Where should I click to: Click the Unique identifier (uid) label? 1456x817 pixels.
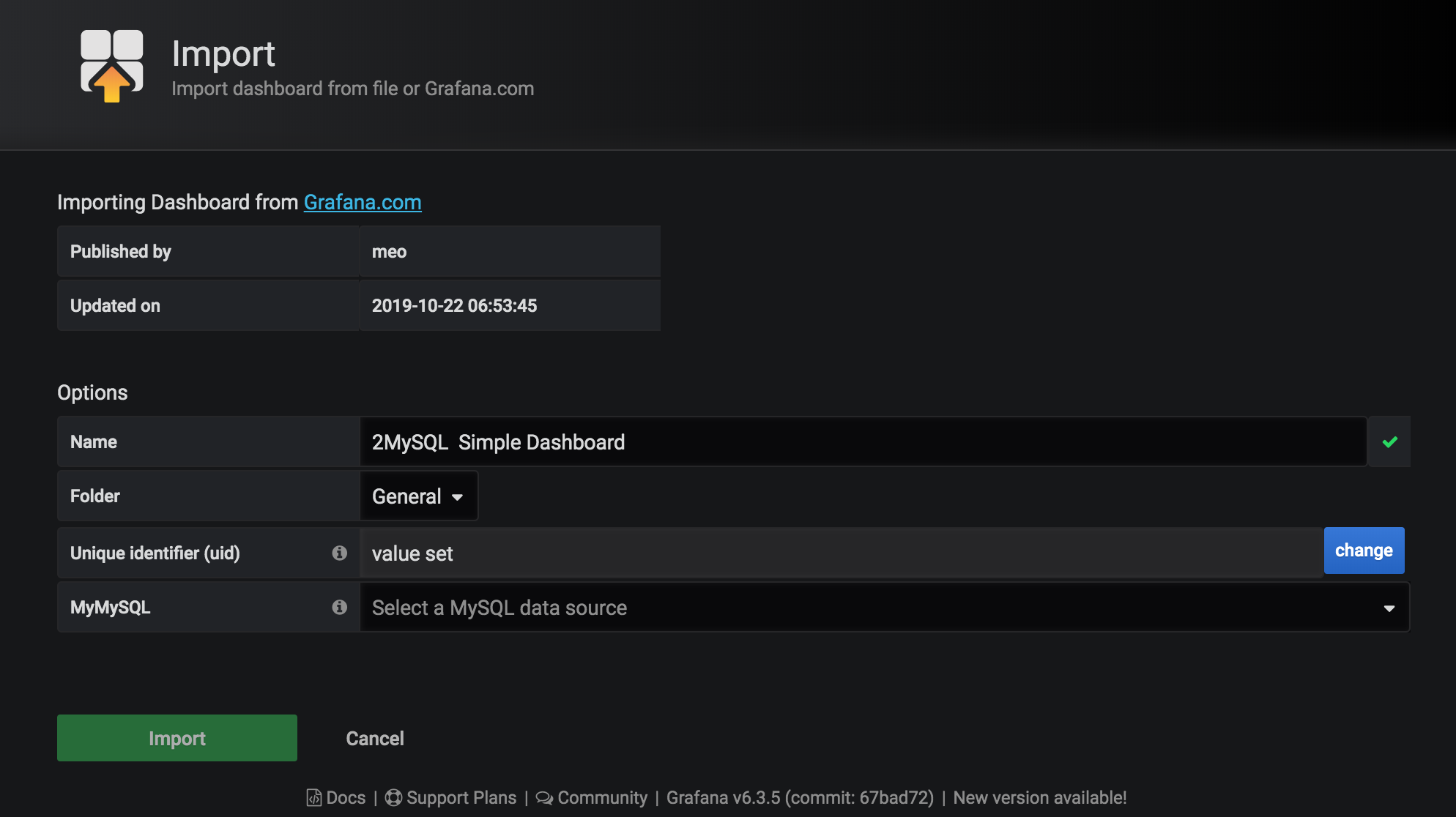(155, 553)
